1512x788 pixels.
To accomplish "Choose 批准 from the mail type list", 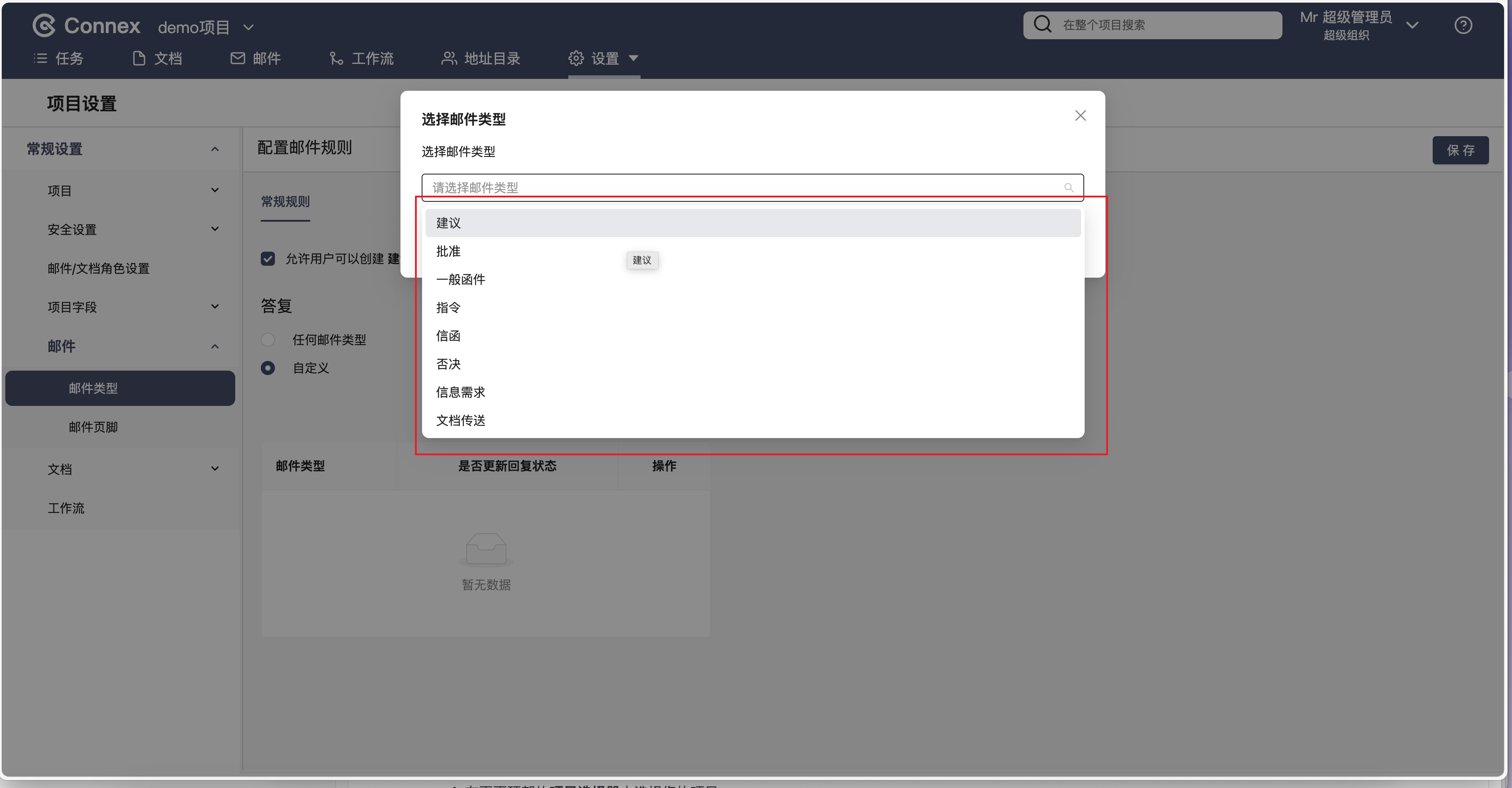I will pyautogui.click(x=448, y=251).
